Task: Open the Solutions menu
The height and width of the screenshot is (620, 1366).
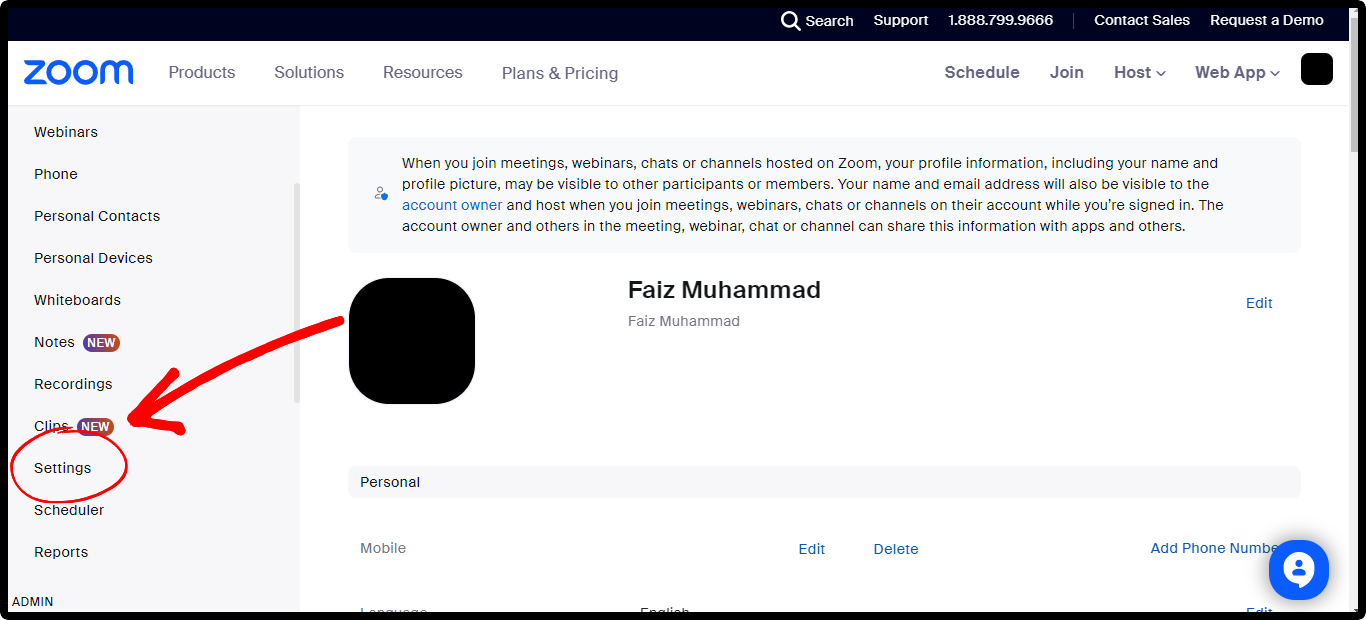Action: tap(309, 72)
